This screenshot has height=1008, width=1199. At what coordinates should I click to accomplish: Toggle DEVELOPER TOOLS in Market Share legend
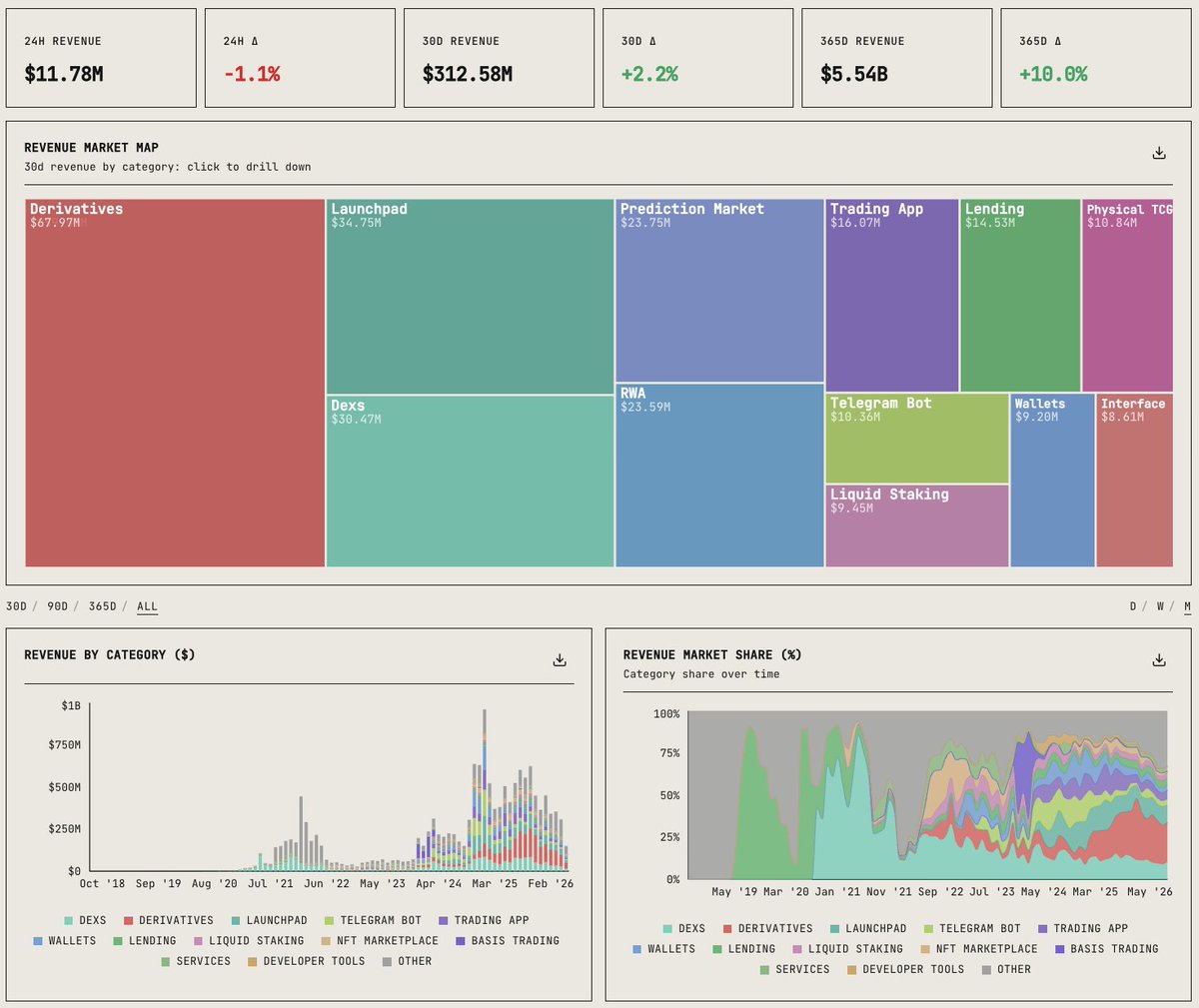(905, 969)
